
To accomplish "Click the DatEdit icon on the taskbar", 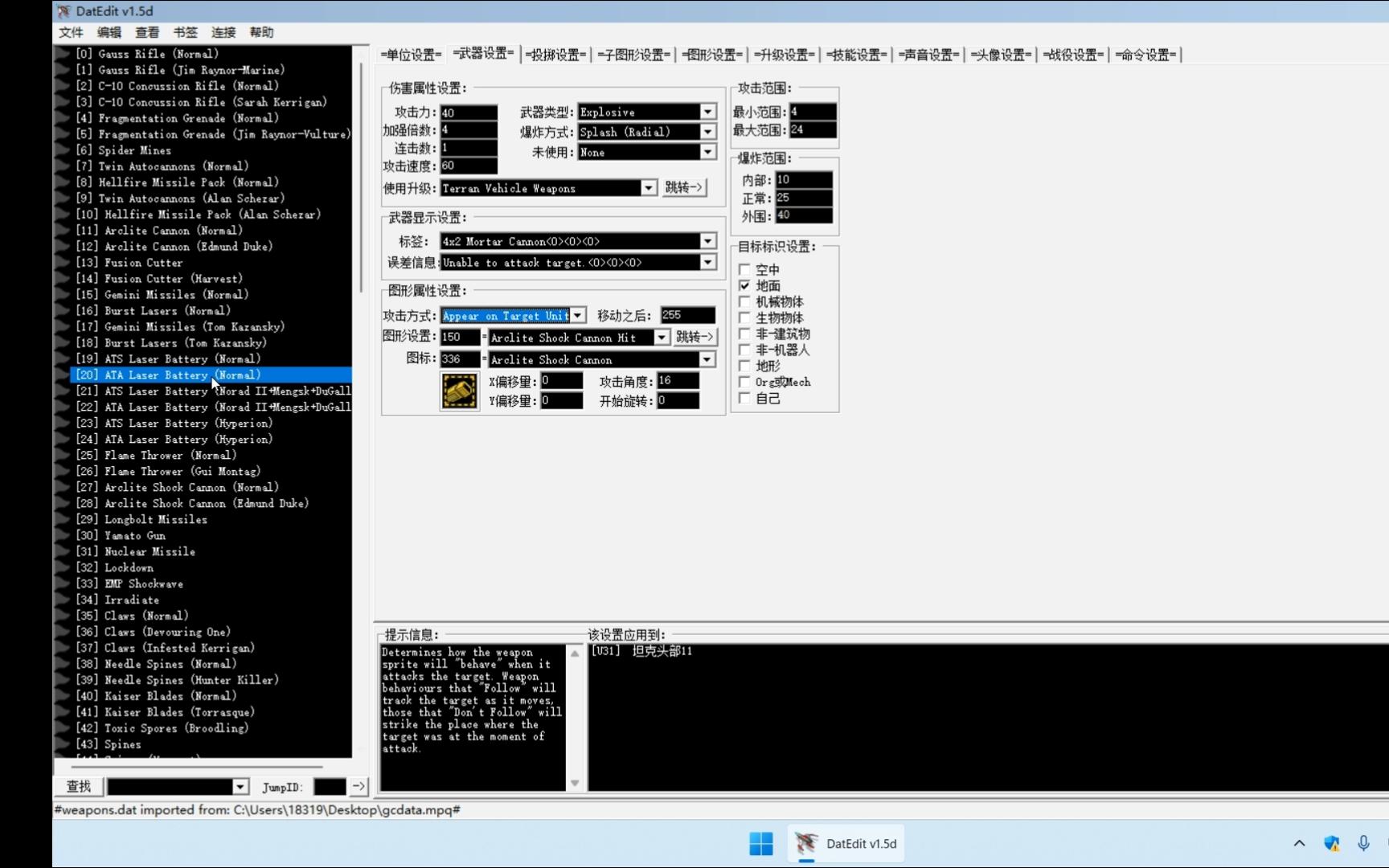I will (805, 843).
